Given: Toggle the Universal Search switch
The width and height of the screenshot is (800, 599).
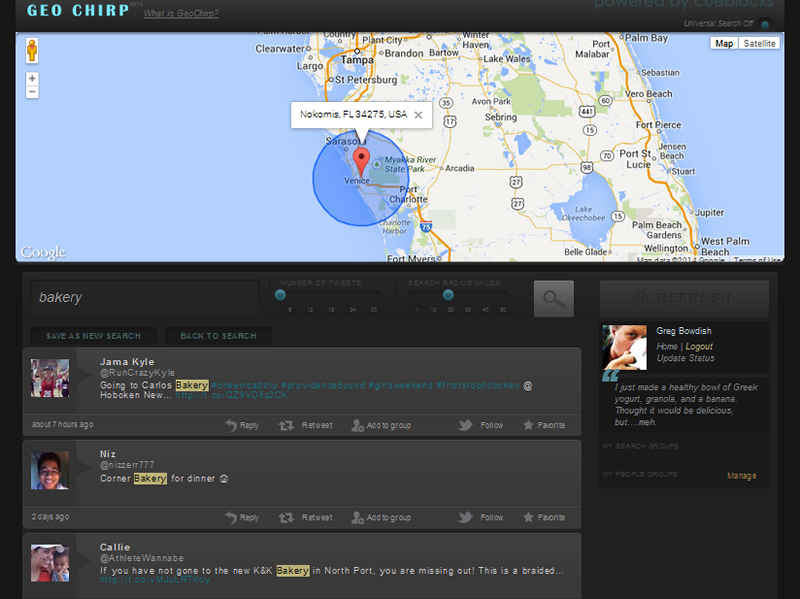Looking at the screenshot, I should point(765,23).
